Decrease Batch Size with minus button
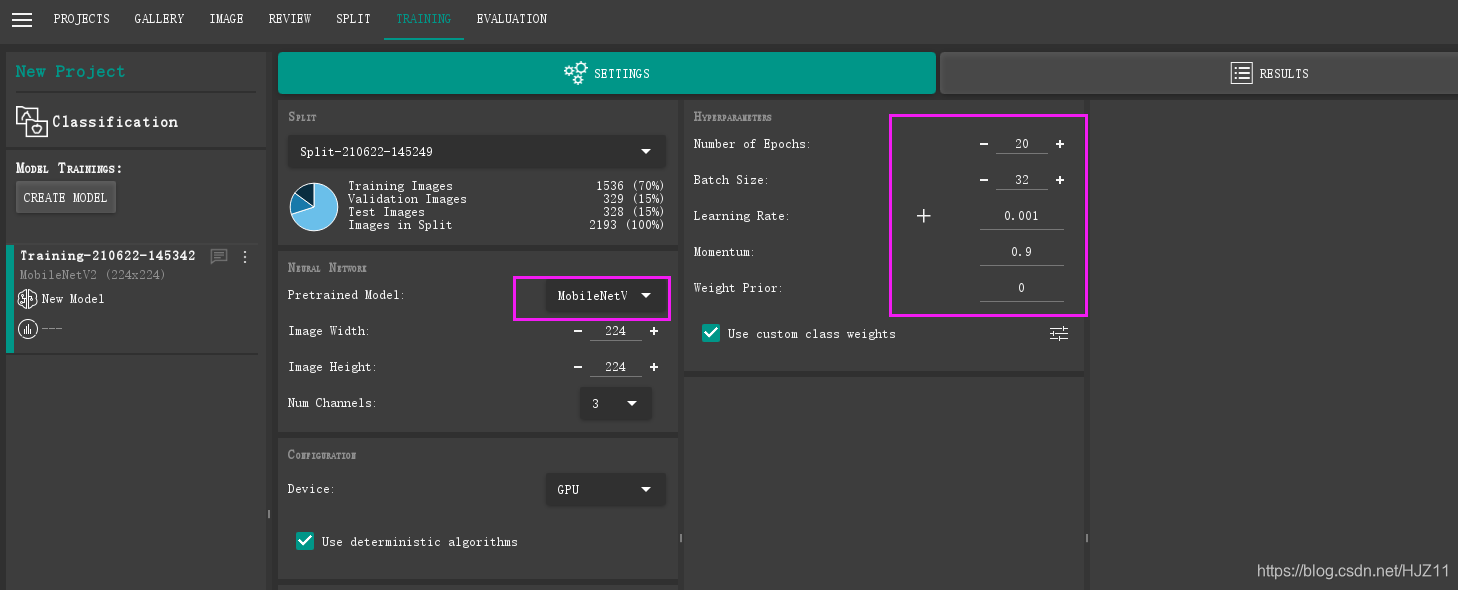The width and height of the screenshot is (1458, 590). pyautogui.click(x=984, y=180)
